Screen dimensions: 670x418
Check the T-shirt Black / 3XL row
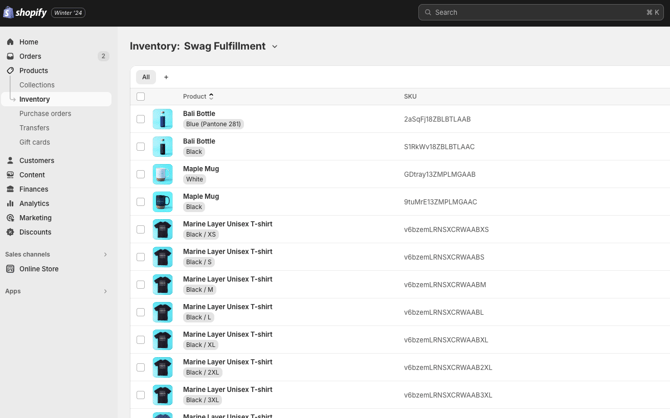141,395
